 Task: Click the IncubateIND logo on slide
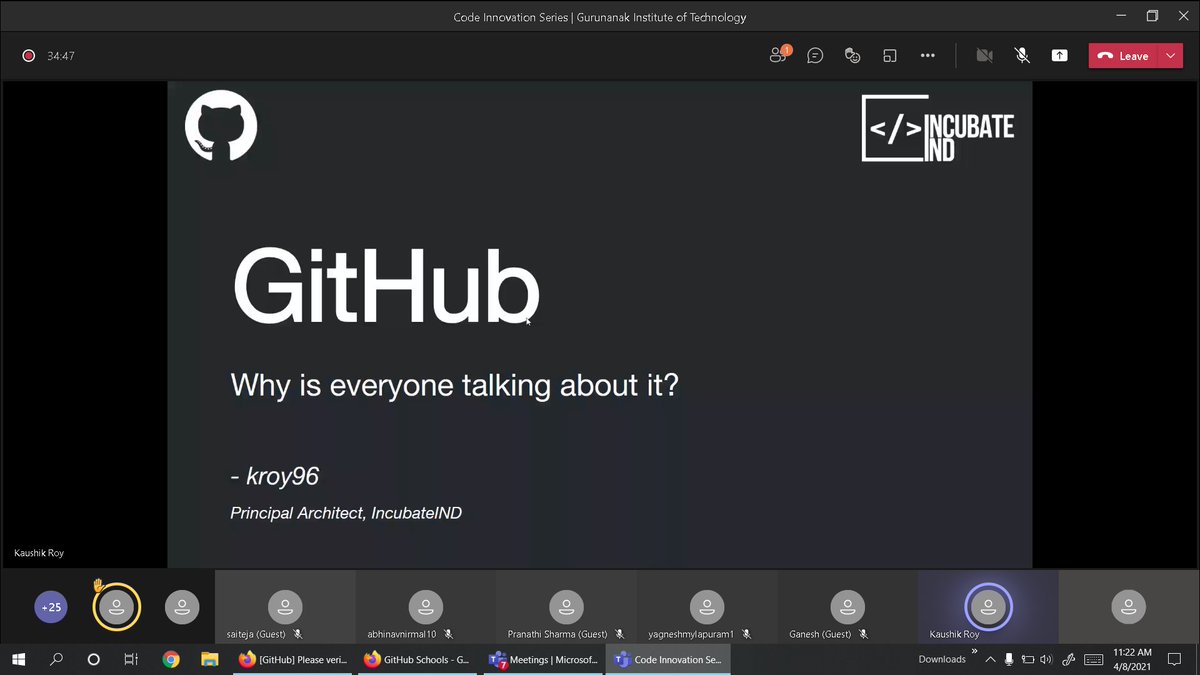(938, 128)
